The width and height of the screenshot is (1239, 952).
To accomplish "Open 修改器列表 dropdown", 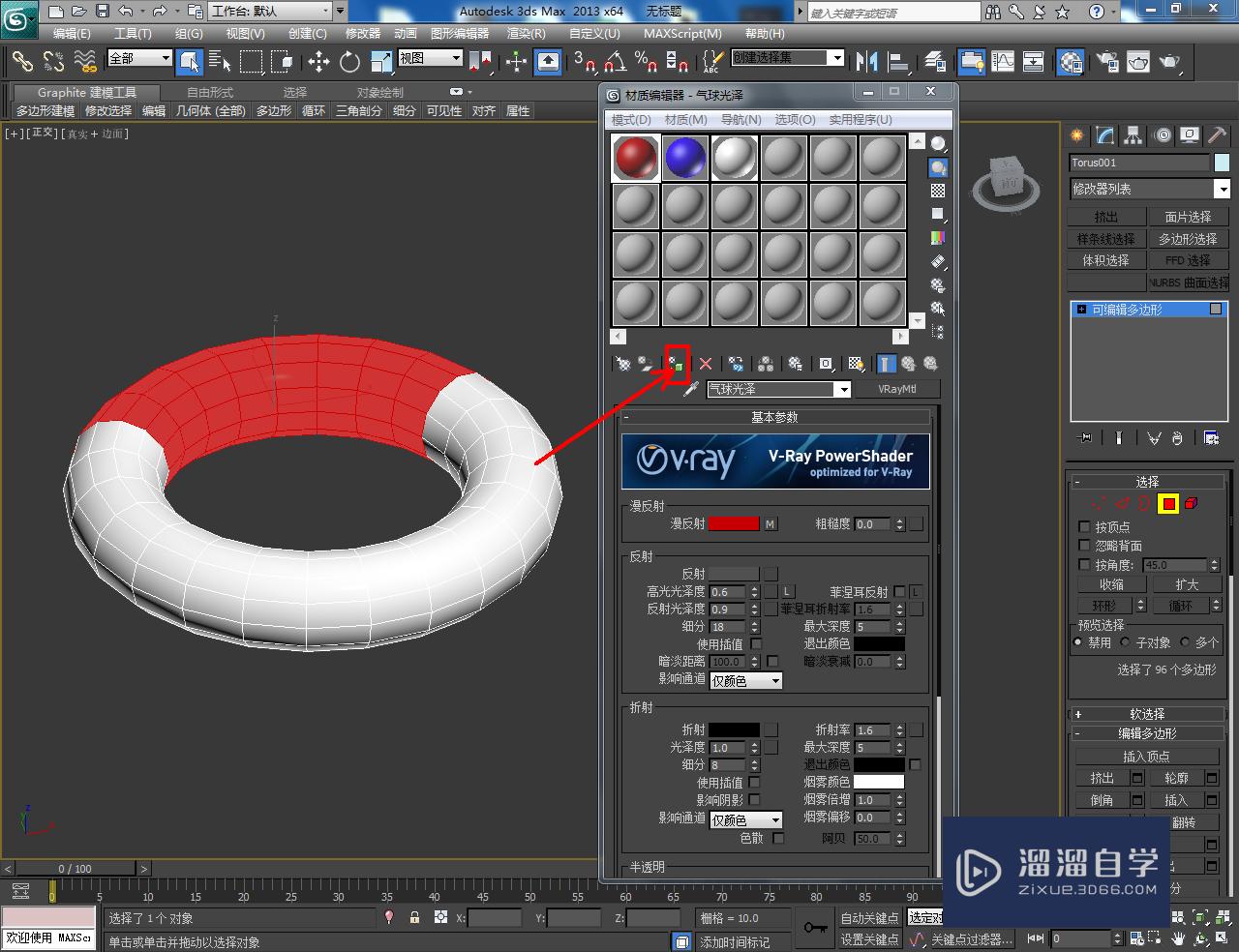I will (1150, 189).
